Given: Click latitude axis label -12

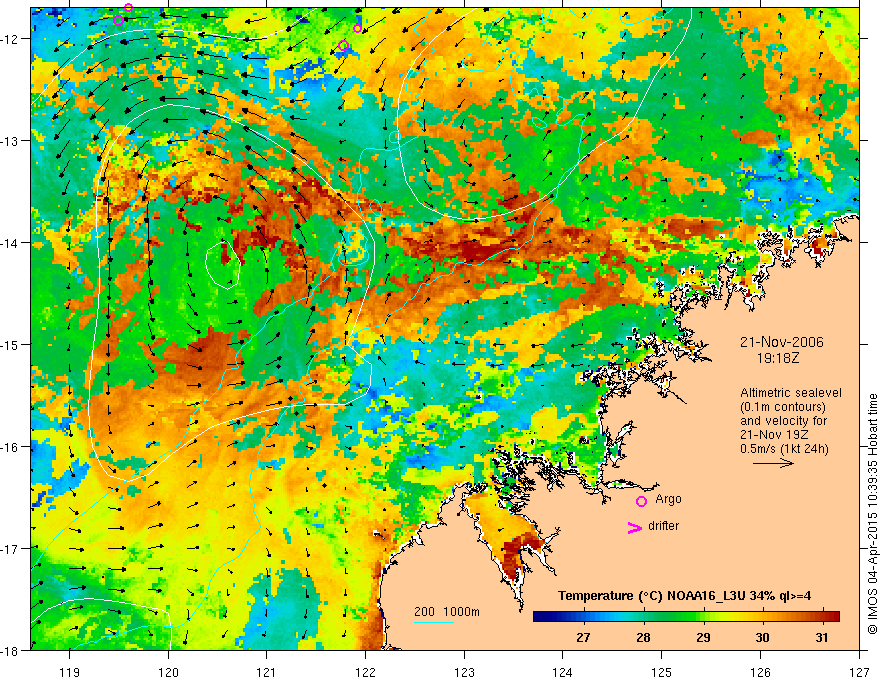Looking at the screenshot, I should (10, 39).
